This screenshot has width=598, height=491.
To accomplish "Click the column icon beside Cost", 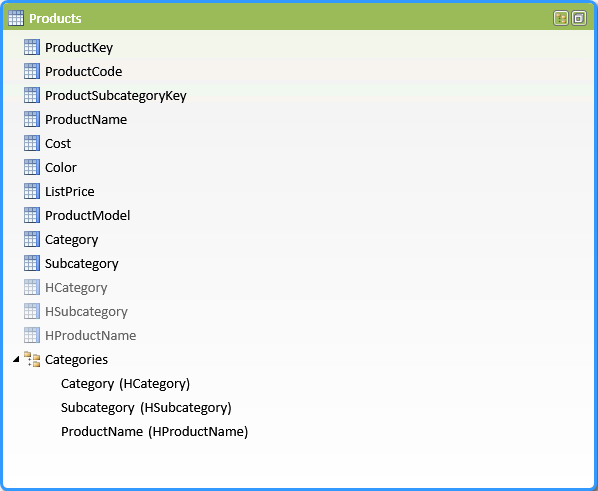I will pyautogui.click(x=32, y=143).
